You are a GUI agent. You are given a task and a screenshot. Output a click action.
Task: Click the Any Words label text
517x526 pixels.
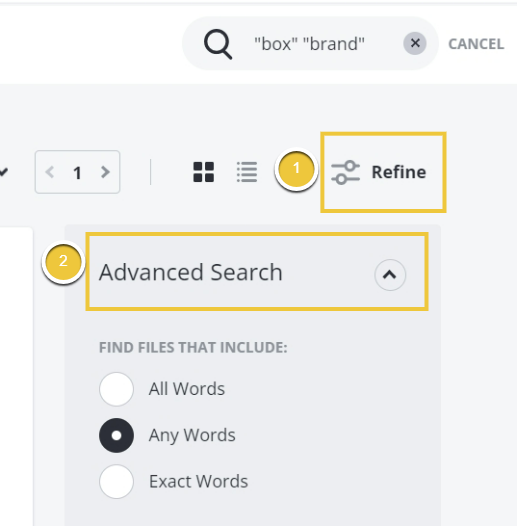[192, 435]
